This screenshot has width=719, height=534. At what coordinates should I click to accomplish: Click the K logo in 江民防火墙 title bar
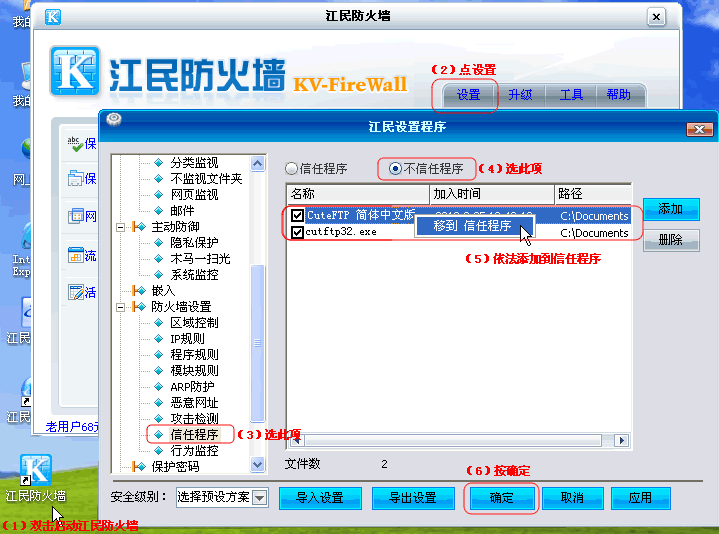(53, 17)
